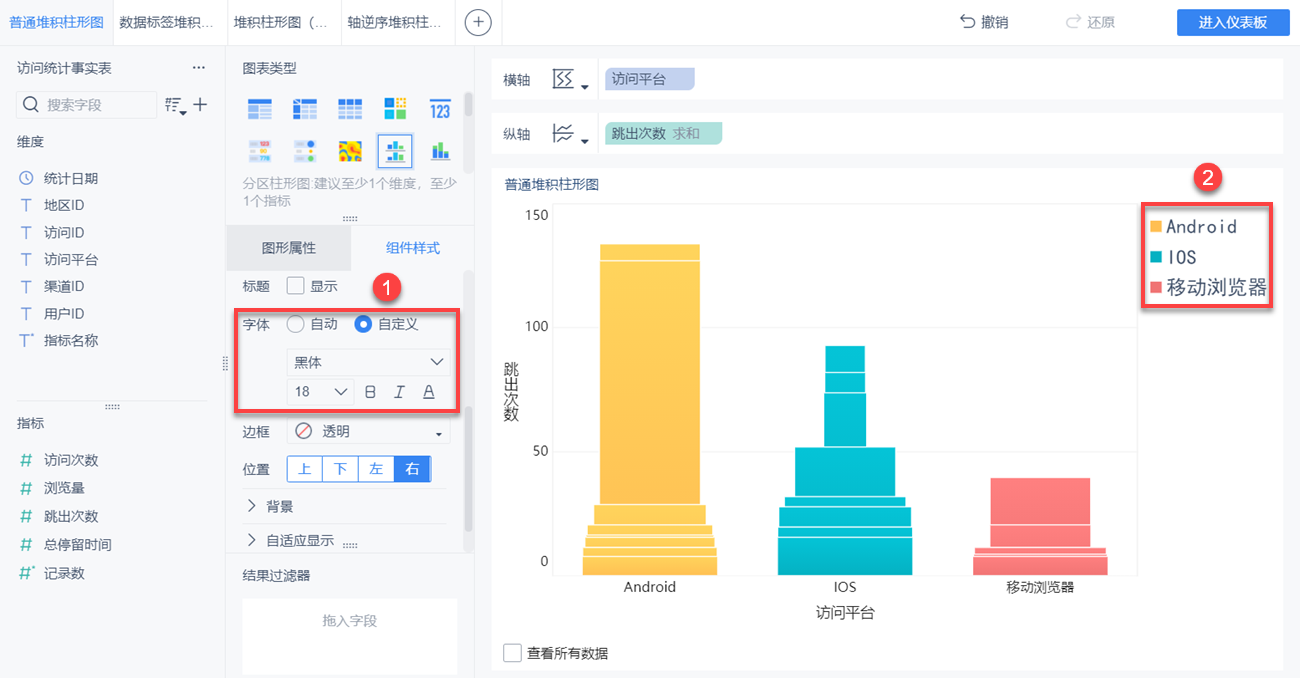Open the font size 18 dropdown

pos(320,392)
